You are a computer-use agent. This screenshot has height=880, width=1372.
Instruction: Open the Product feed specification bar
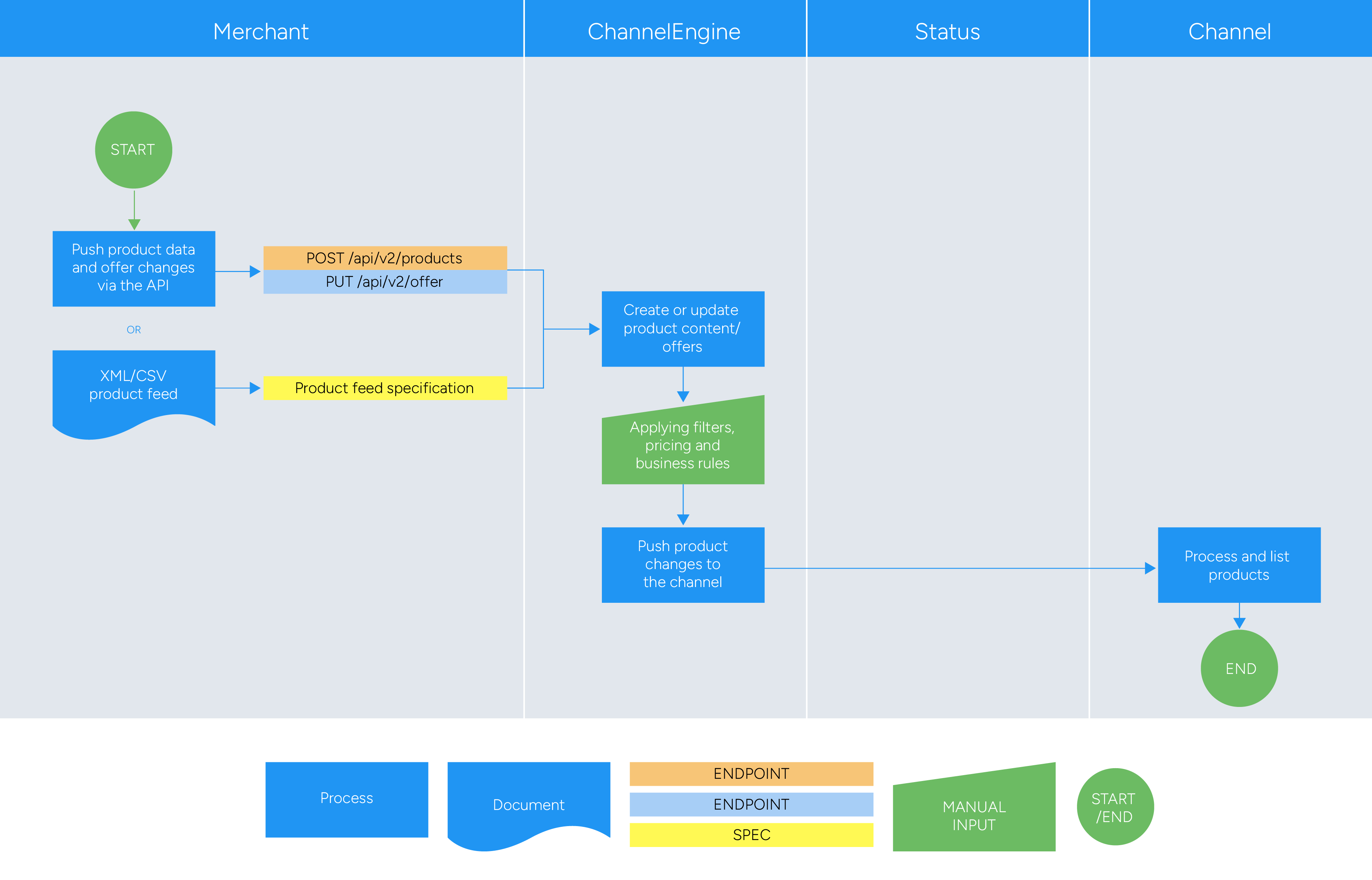tap(385, 388)
